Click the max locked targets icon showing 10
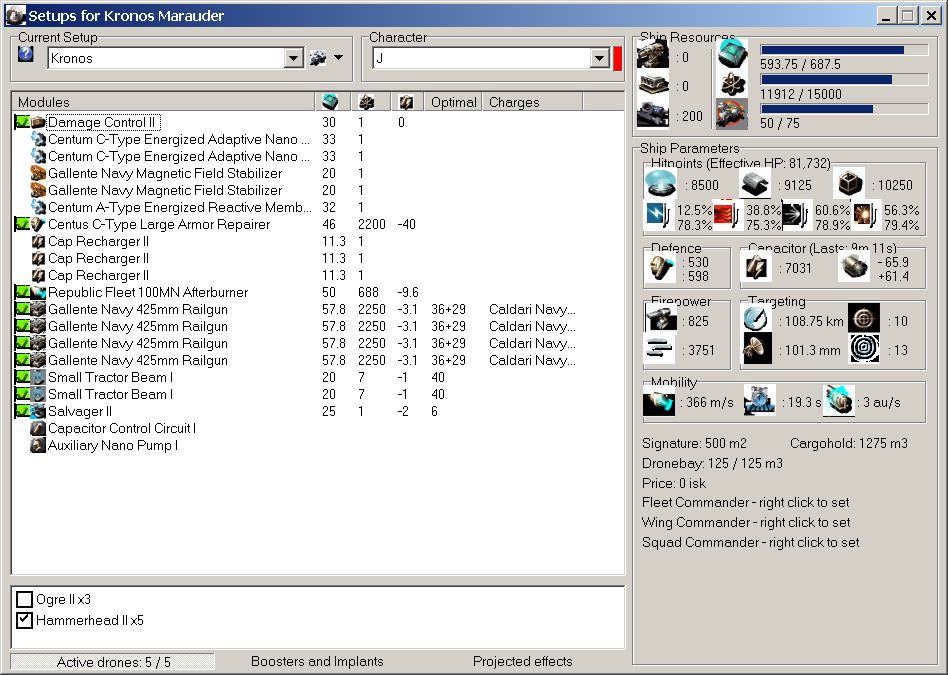Screen dimensions: 948x675 864,319
